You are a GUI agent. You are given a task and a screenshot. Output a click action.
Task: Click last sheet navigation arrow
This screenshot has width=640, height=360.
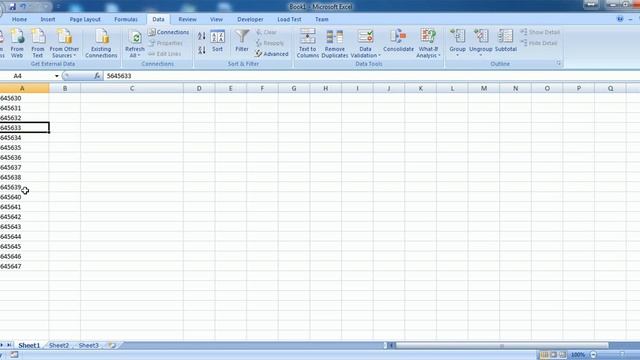click(x=9, y=345)
